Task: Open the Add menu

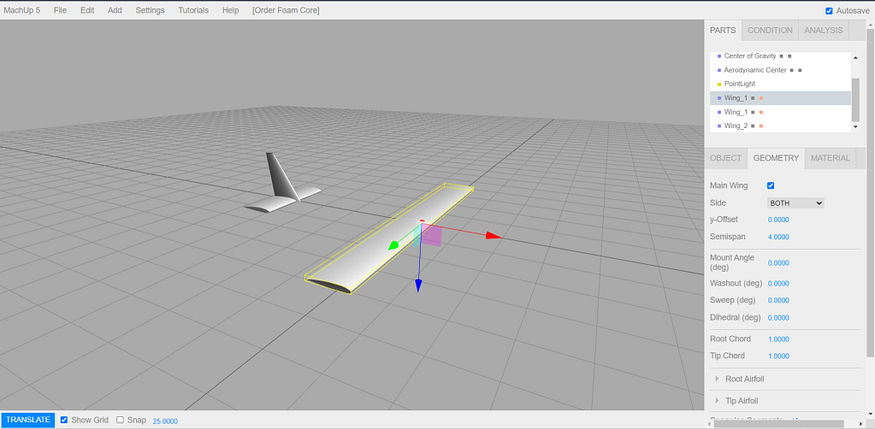Action: pyautogui.click(x=115, y=10)
